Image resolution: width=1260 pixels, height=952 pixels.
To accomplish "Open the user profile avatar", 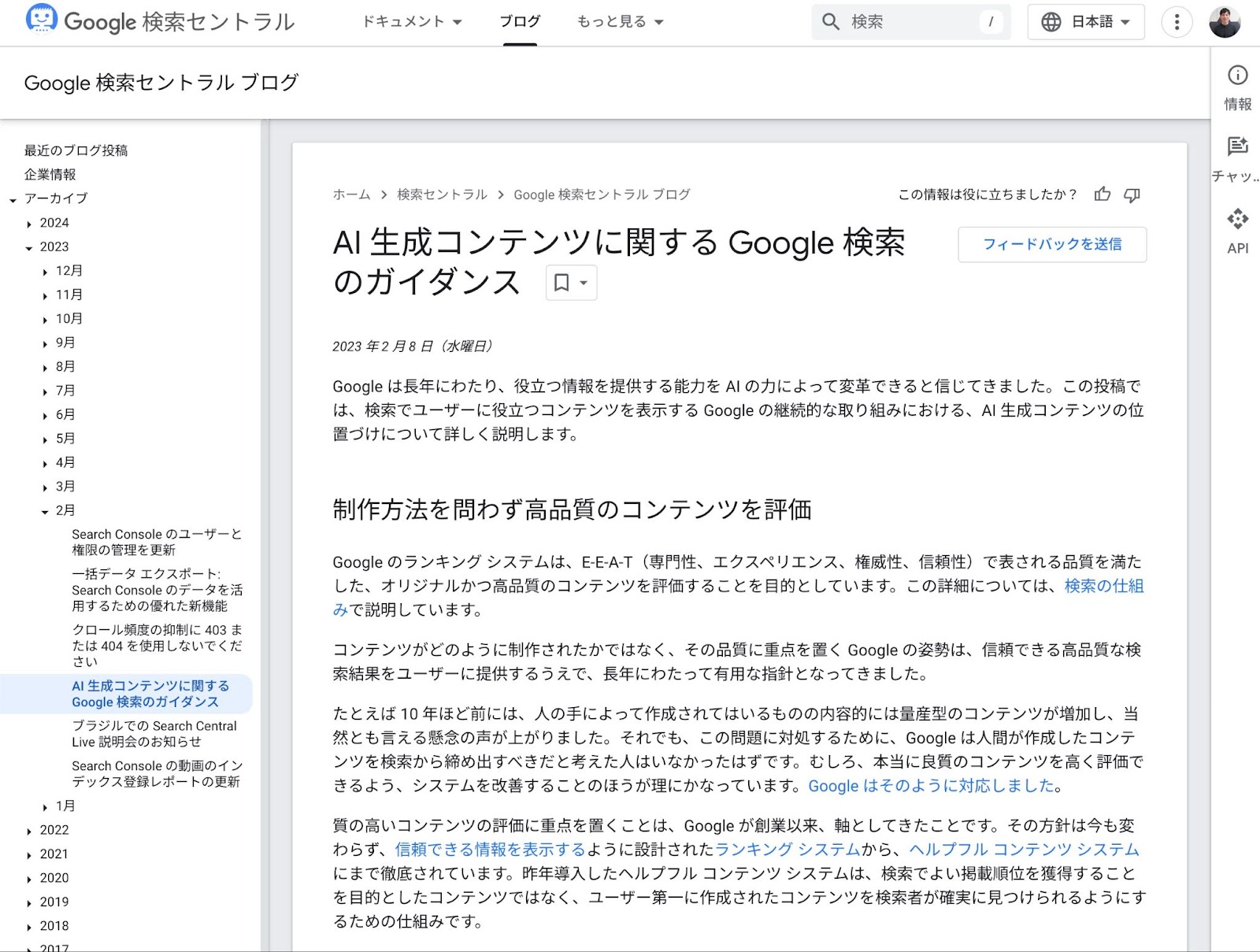I will pos(1225,22).
